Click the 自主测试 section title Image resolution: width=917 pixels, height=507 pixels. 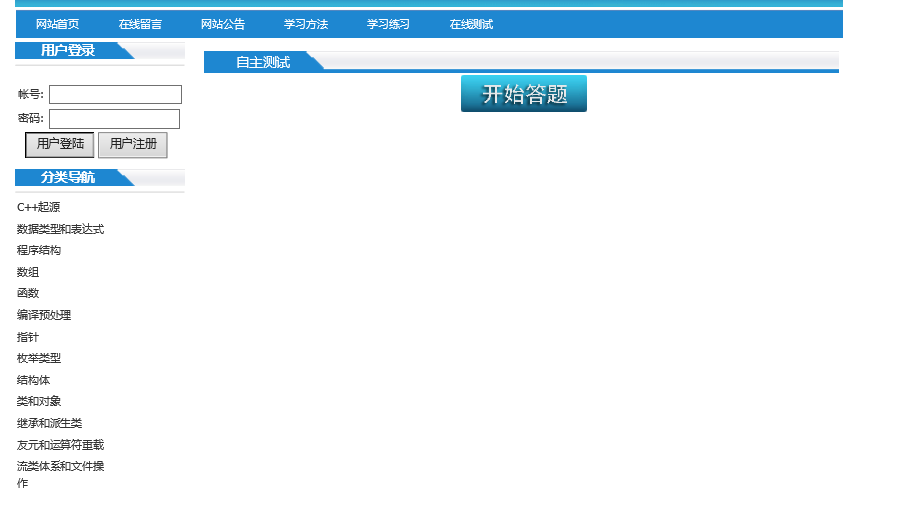[263, 63]
